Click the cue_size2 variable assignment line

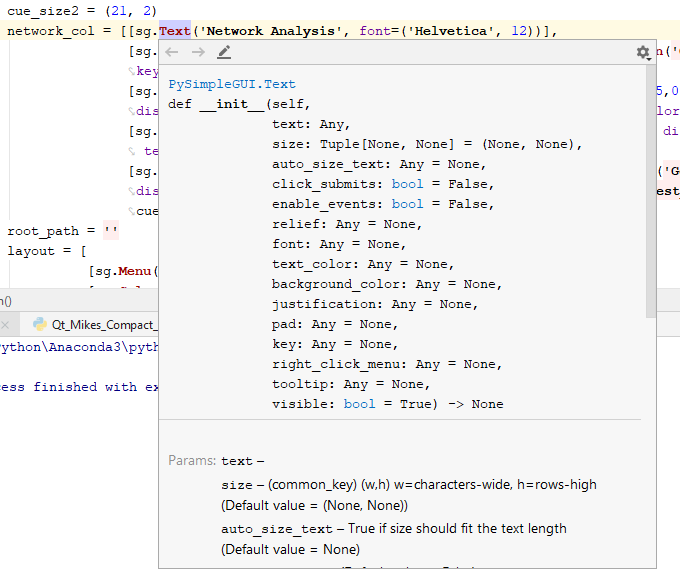(x=82, y=11)
